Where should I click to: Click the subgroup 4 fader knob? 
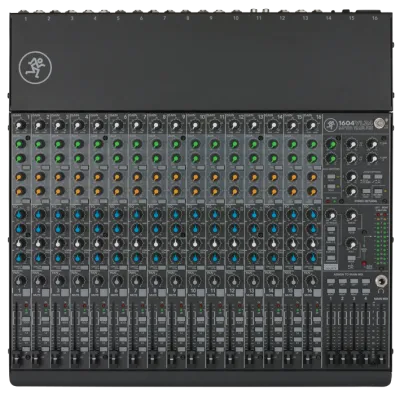[366, 358]
